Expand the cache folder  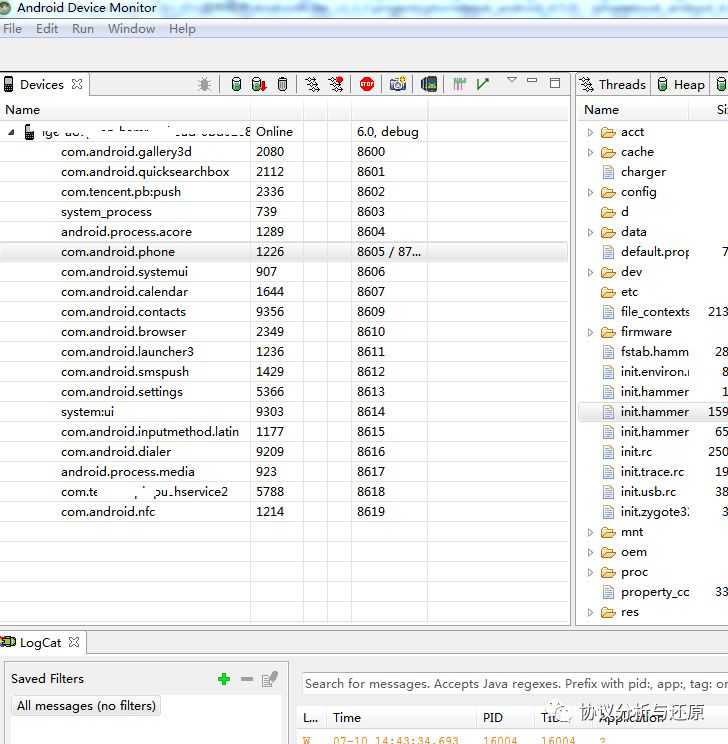(590, 152)
